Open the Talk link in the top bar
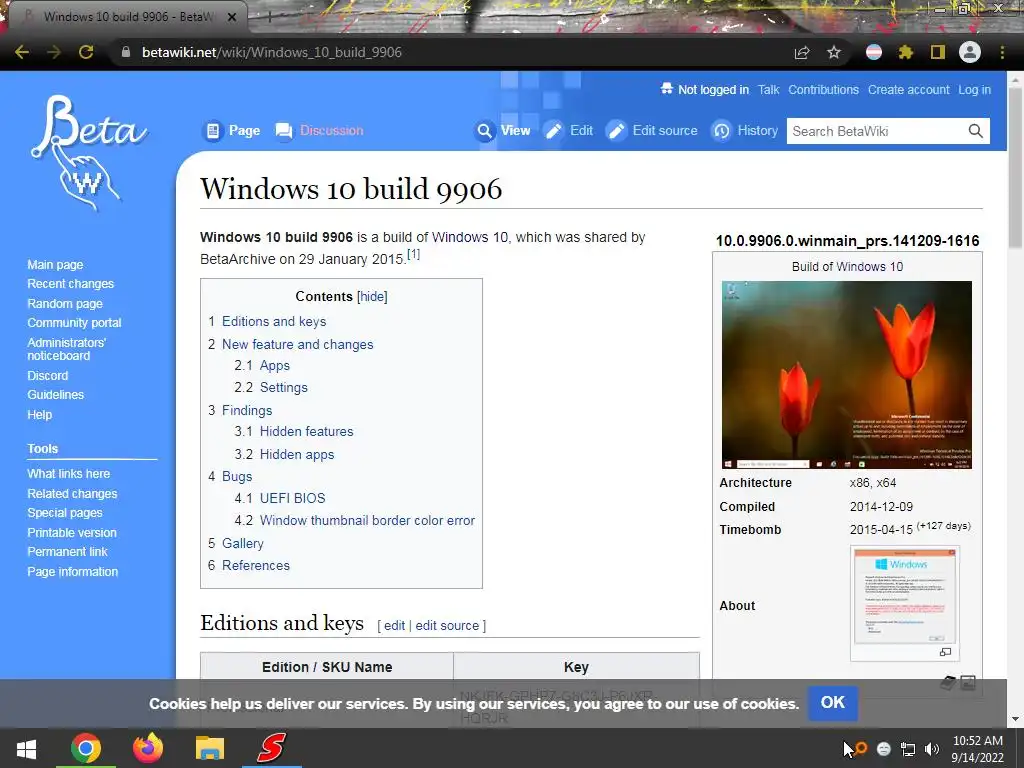1024x768 pixels. click(x=769, y=90)
